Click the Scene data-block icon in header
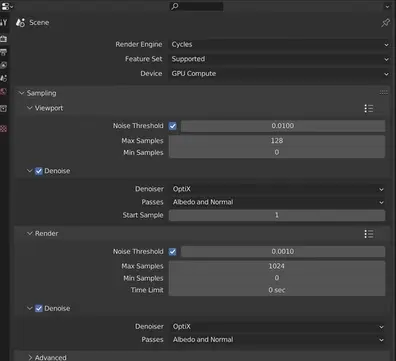The height and width of the screenshot is (361, 396). pos(20,23)
